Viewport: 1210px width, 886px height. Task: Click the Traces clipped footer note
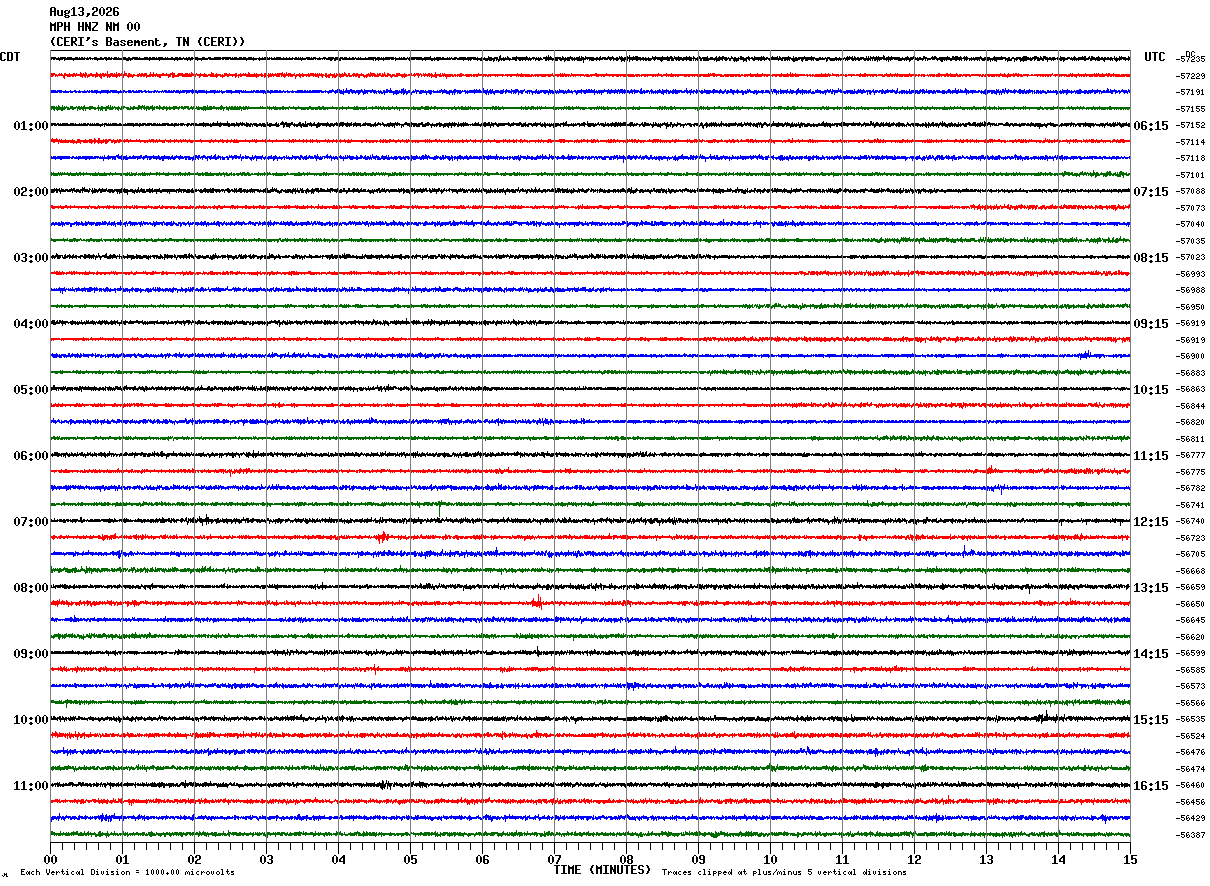pos(784,872)
